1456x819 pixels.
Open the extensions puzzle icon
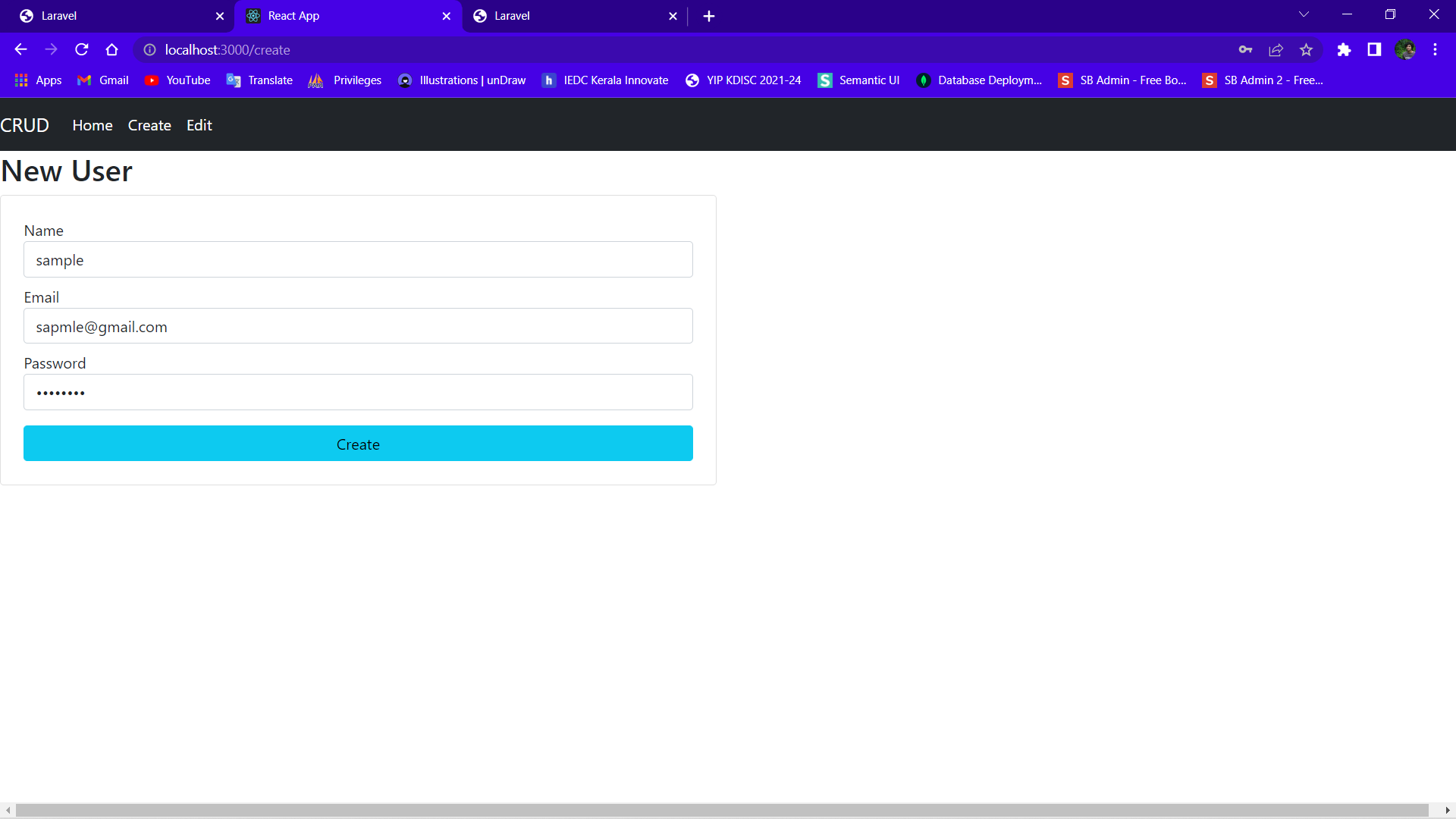[1345, 49]
